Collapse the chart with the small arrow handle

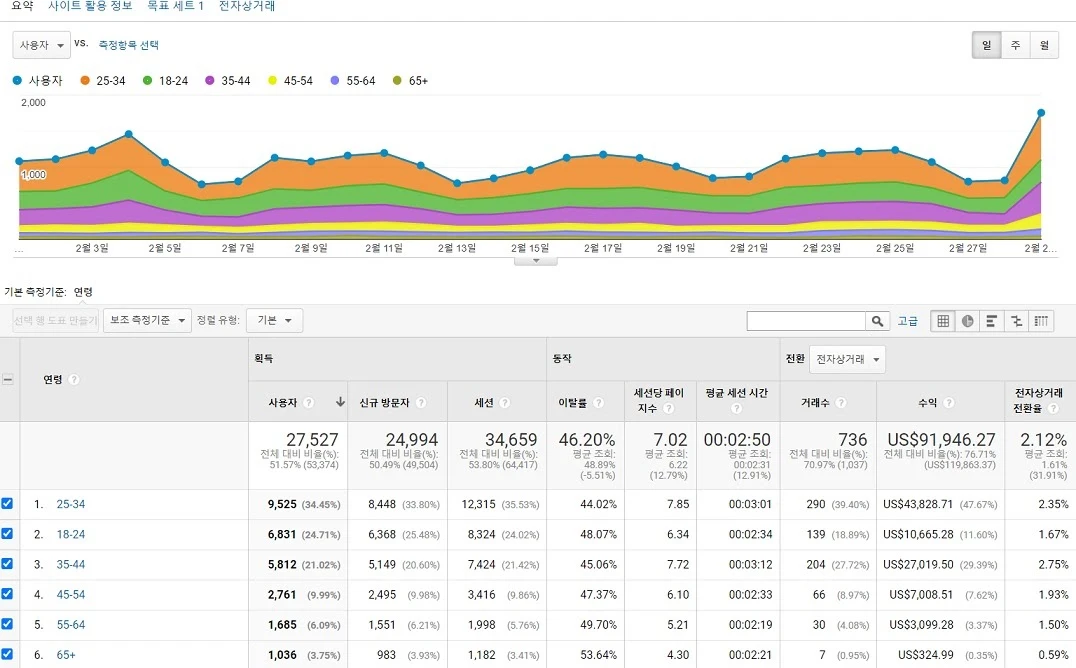(x=536, y=261)
